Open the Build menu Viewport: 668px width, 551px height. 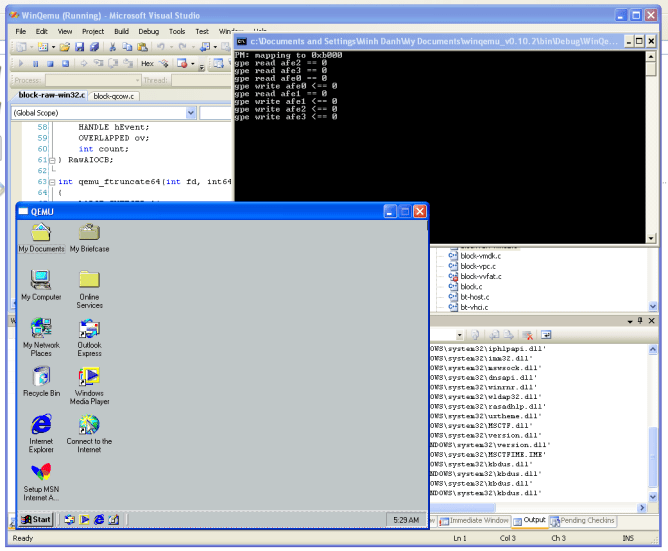(x=121, y=31)
